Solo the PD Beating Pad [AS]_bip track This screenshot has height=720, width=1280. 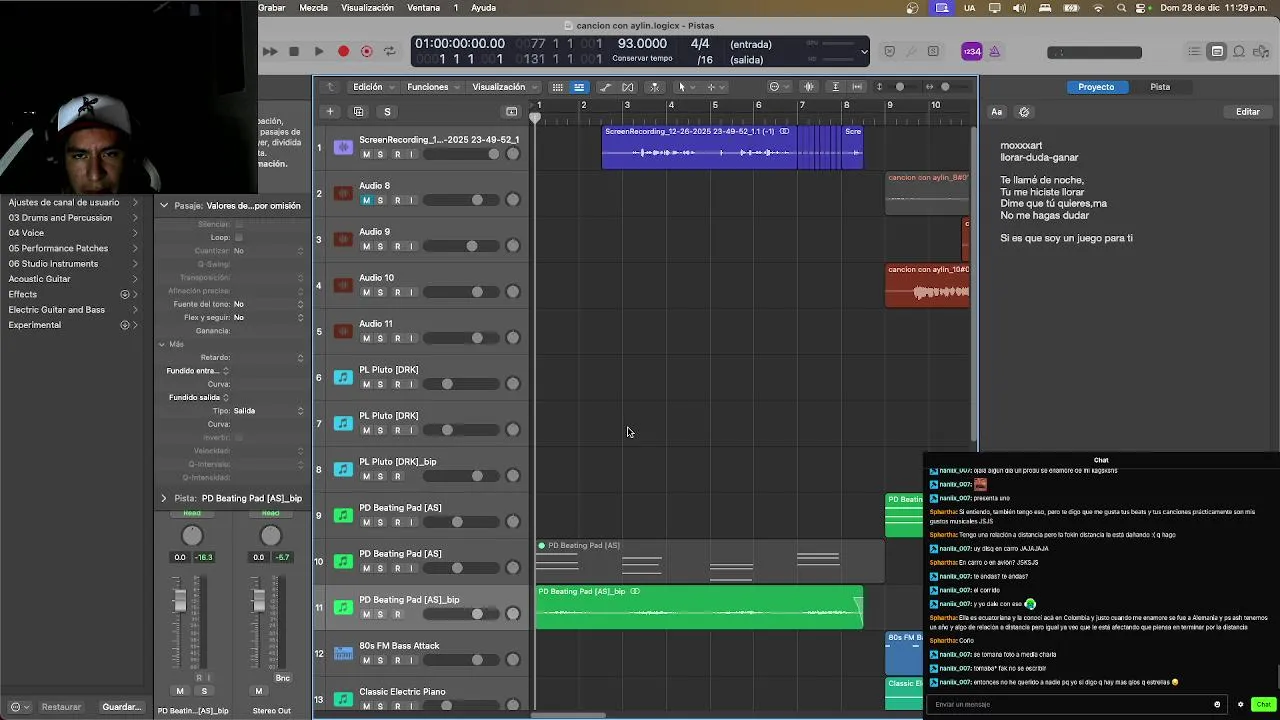[380, 614]
